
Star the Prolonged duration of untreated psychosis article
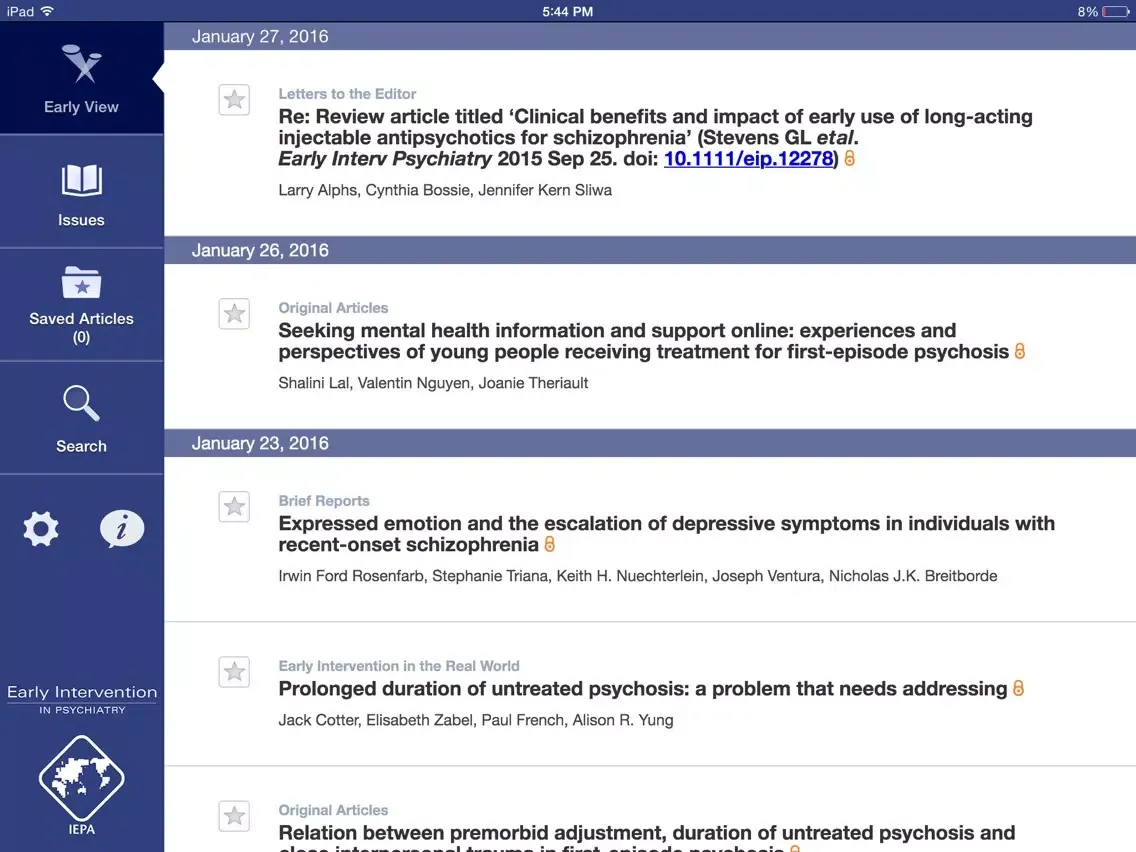pos(234,672)
